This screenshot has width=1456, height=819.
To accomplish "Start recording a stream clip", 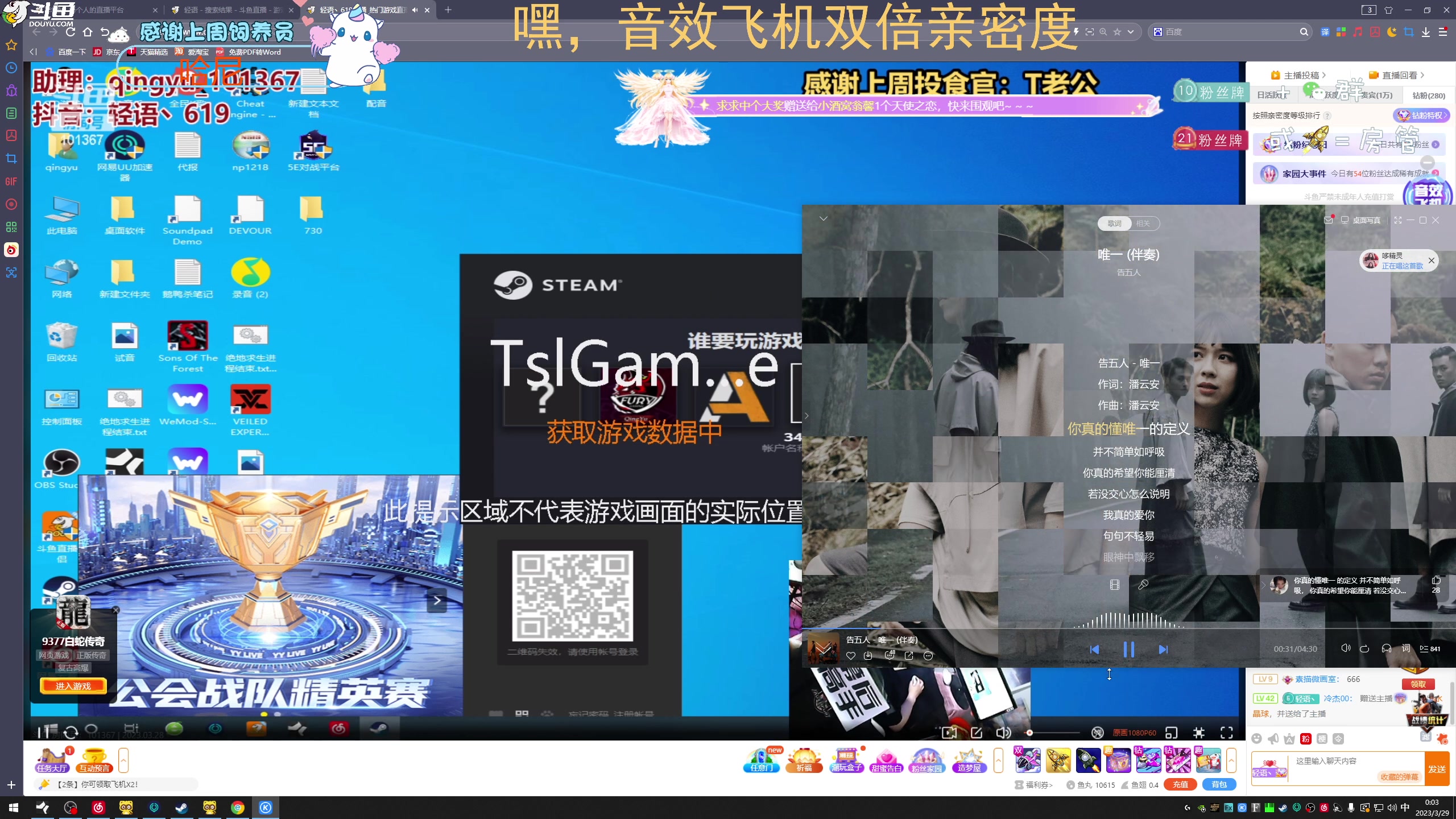I will point(949,733).
